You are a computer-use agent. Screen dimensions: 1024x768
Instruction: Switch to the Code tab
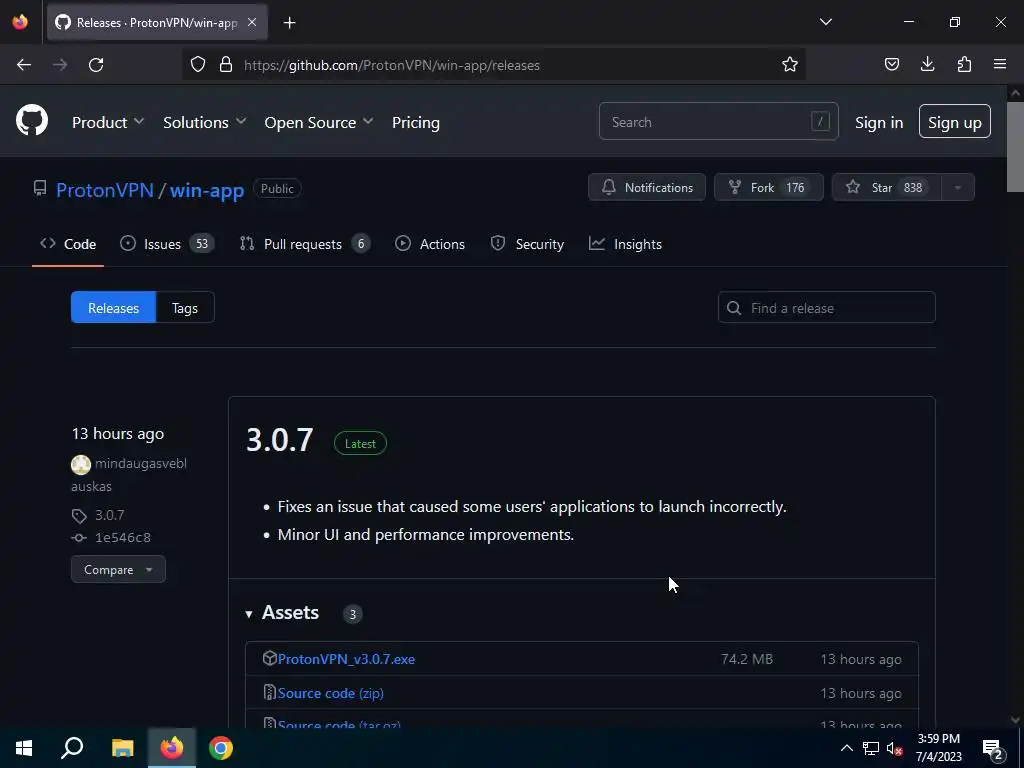[68, 244]
